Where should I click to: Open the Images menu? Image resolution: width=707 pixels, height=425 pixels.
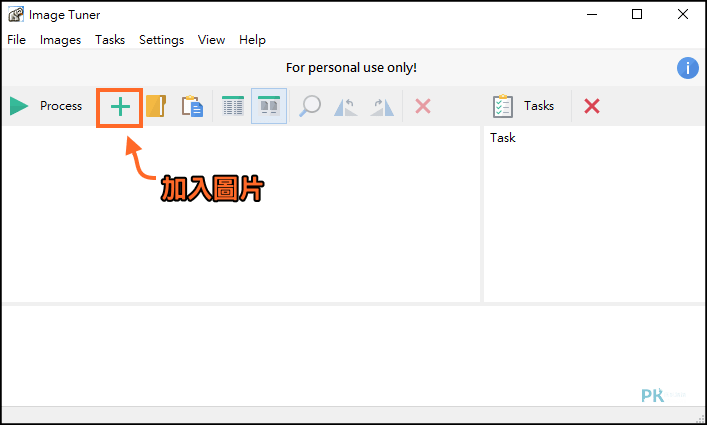[60, 40]
